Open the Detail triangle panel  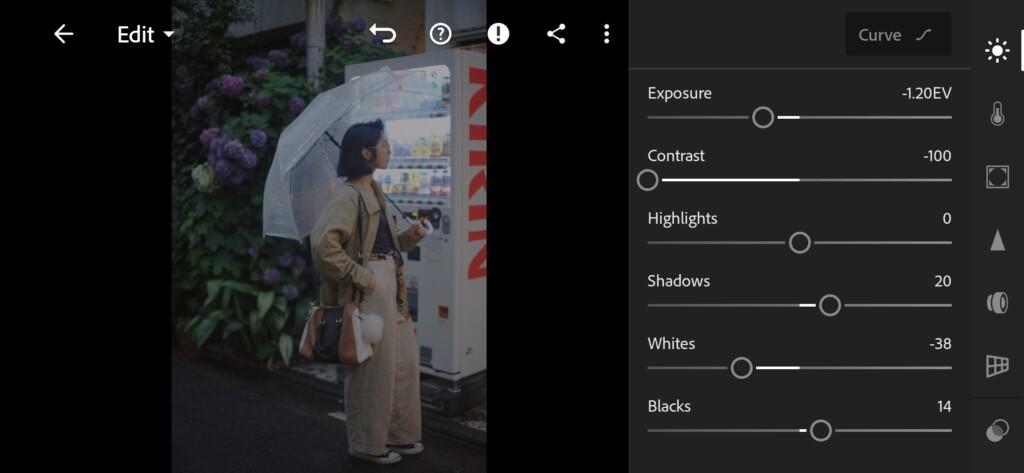997,240
